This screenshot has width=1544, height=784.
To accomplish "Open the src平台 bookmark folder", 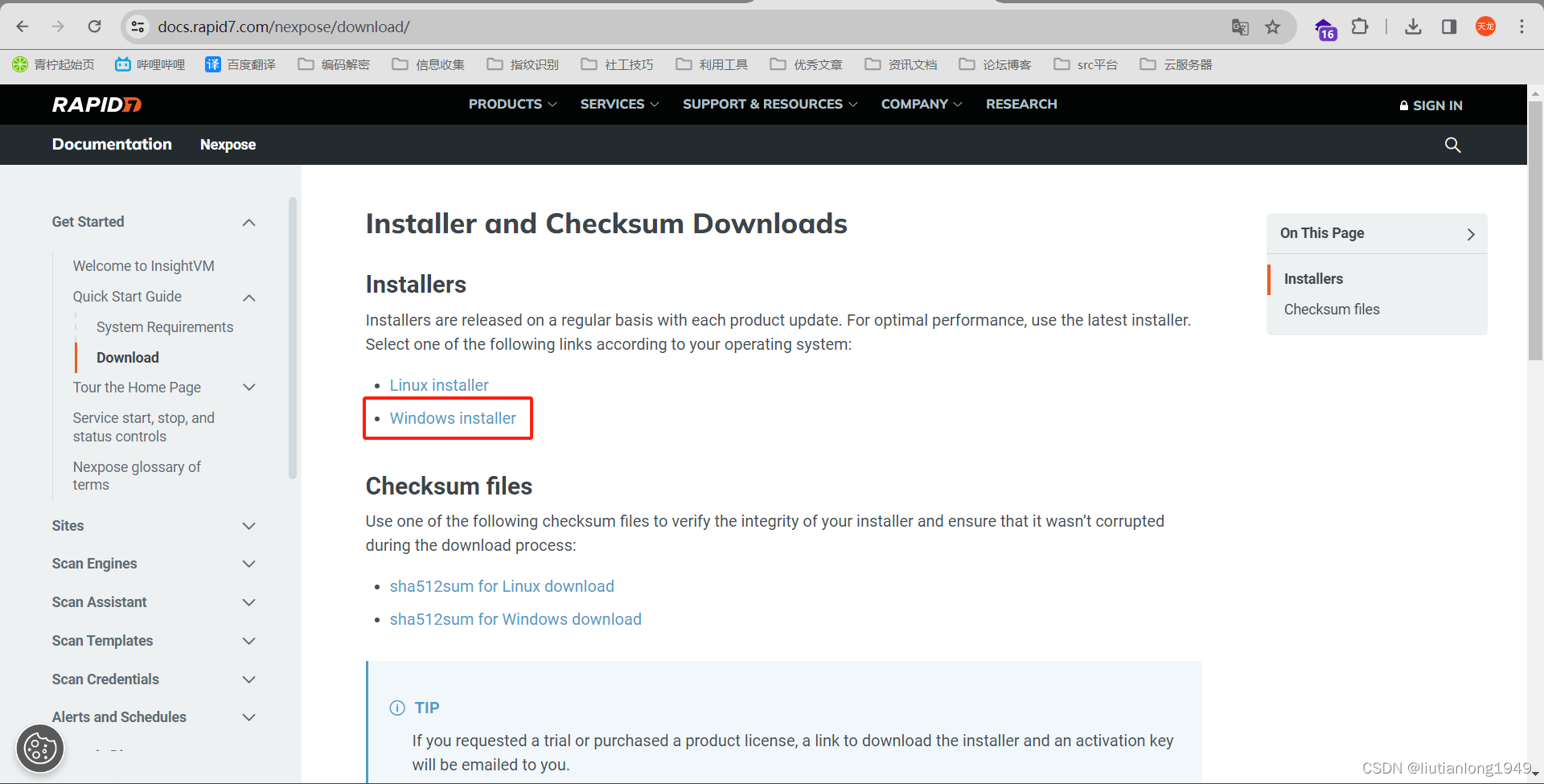I will pyautogui.click(x=1086, y=64).
